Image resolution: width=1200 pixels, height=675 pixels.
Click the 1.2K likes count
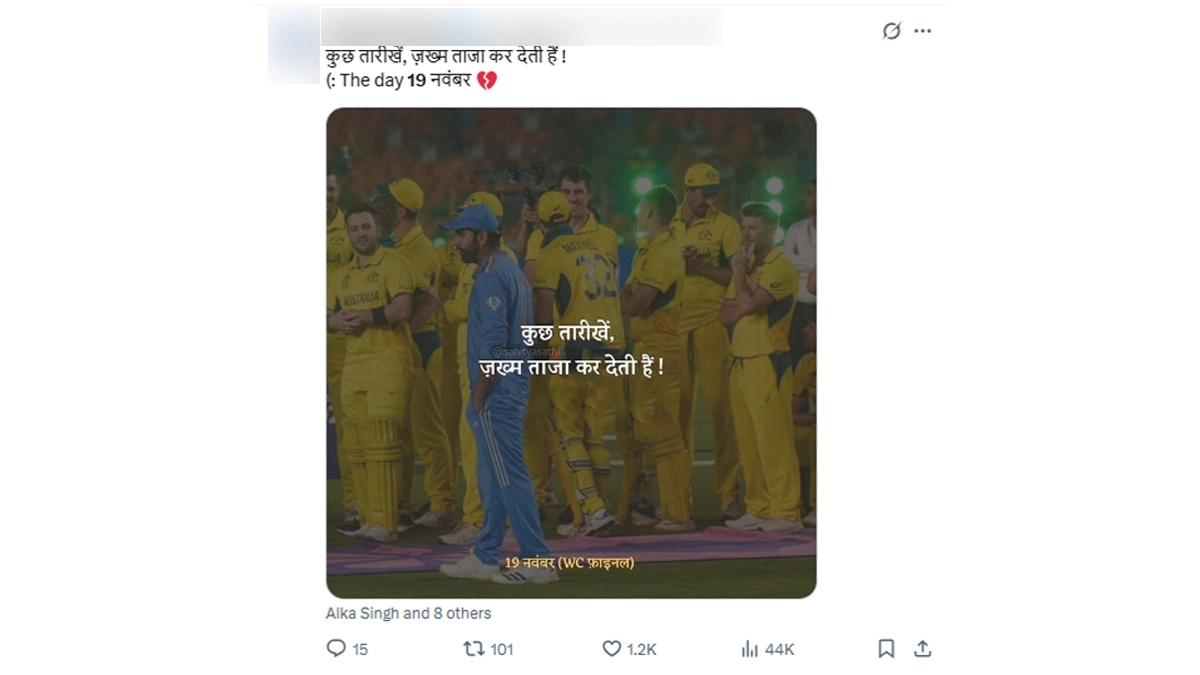[x=642, y=650]
